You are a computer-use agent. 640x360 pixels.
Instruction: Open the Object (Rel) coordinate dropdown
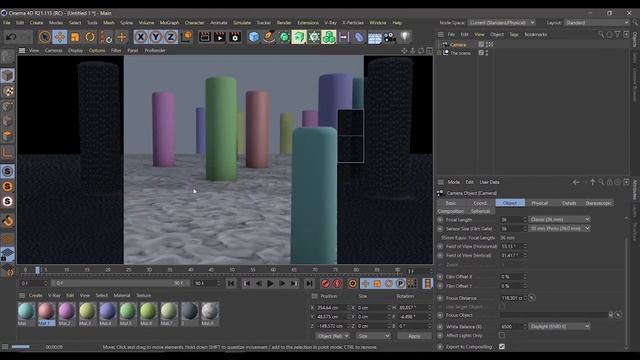click(x=333, y=336)
